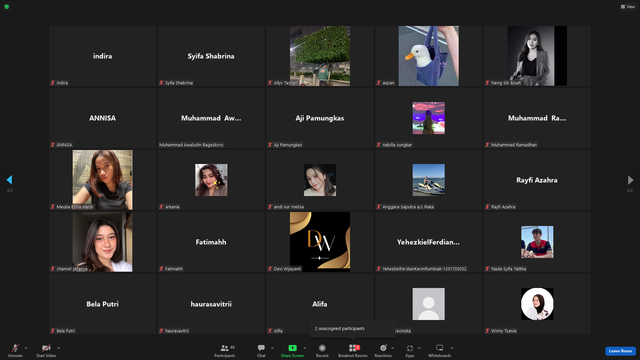Select channel zefanya's photo tile
This screenshot has height=360, width=640.
(102, 242)
